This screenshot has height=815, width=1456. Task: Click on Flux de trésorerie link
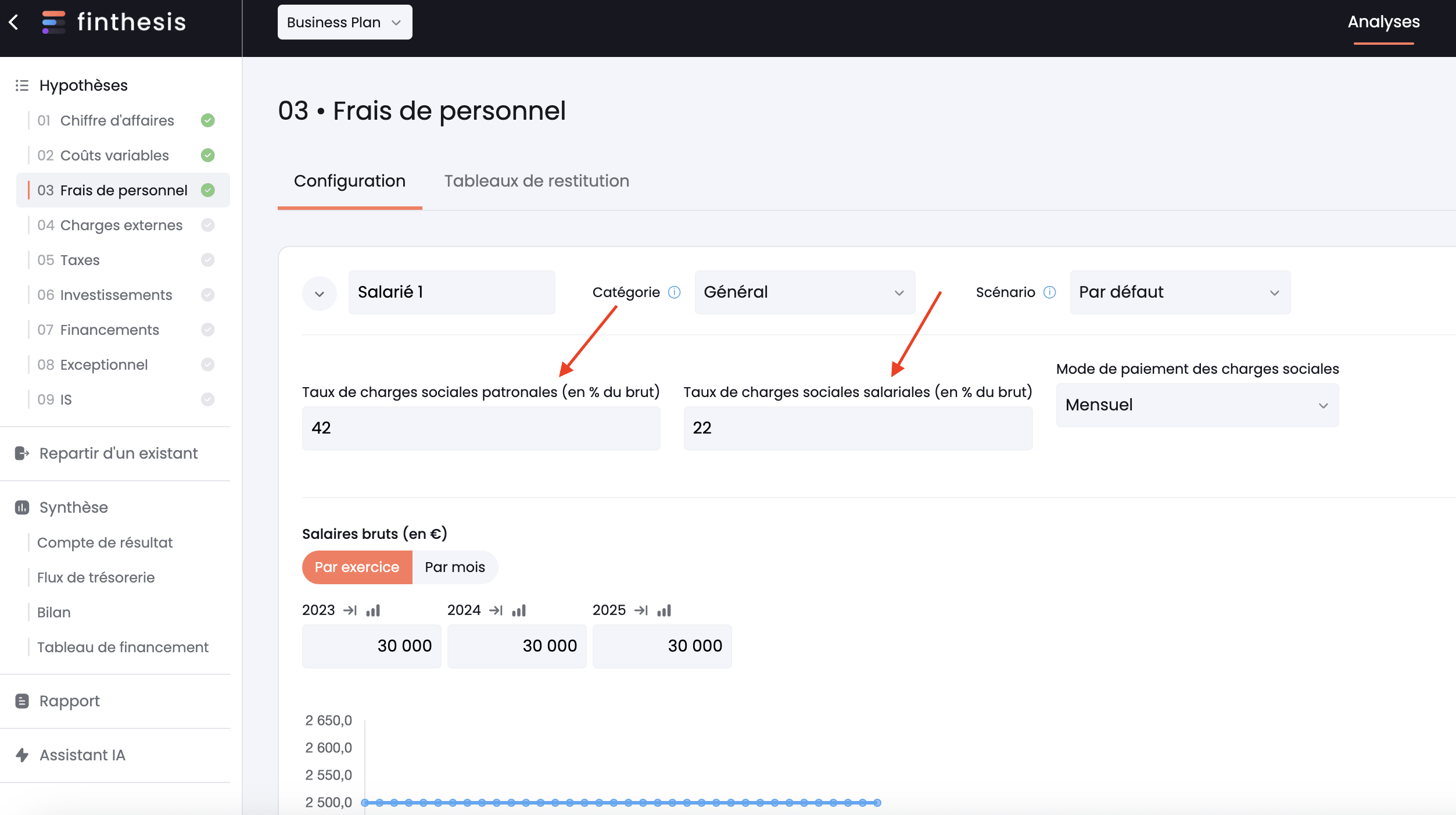click(x=96, y=577)
